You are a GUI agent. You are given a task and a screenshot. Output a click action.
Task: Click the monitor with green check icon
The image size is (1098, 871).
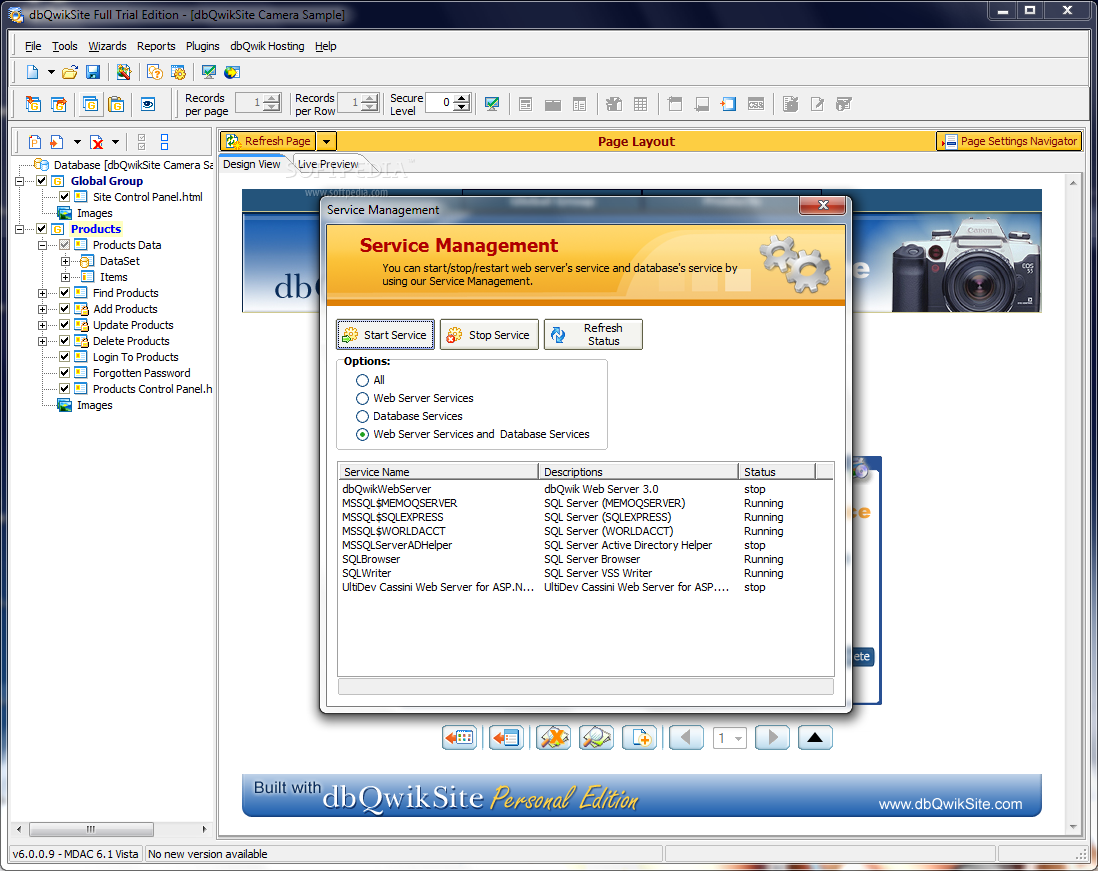point(209,72)
